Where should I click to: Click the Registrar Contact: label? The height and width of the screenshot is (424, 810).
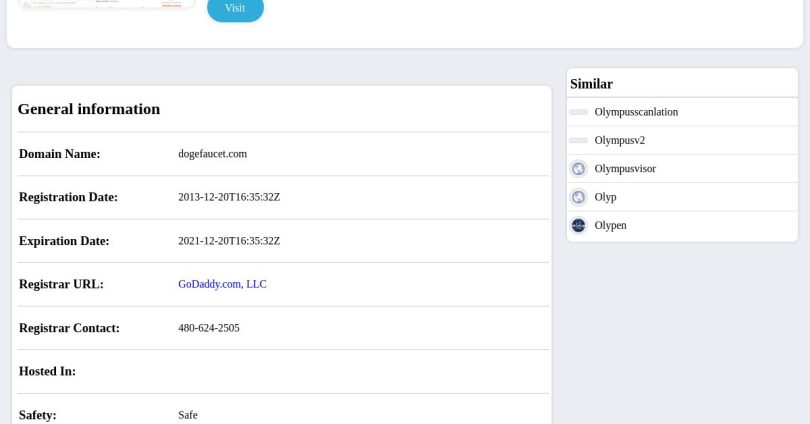pos(69,328)
